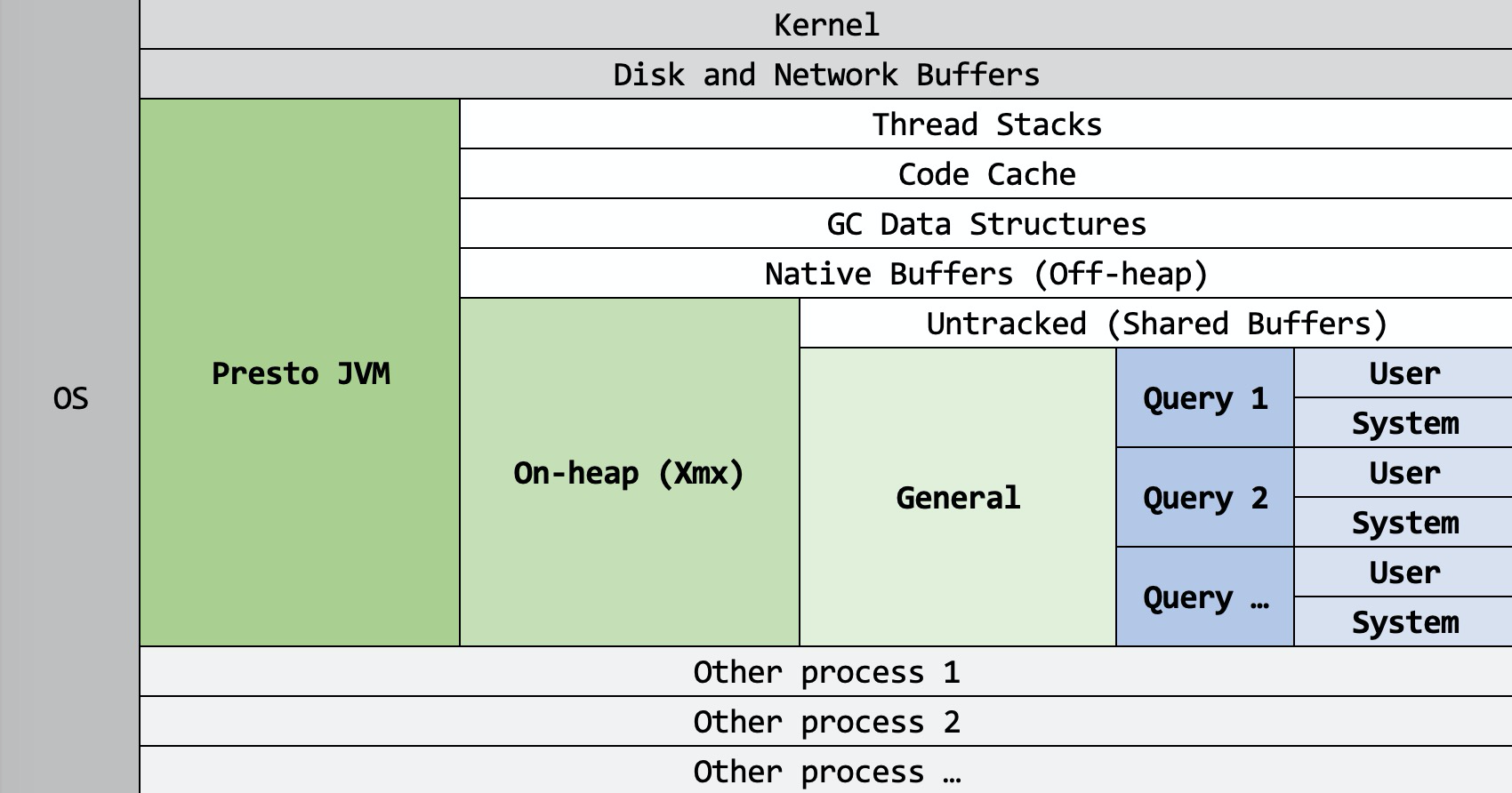Click the Query … block
The height and width of the screenshot is (793, 1512).
tap(1205, 597)
